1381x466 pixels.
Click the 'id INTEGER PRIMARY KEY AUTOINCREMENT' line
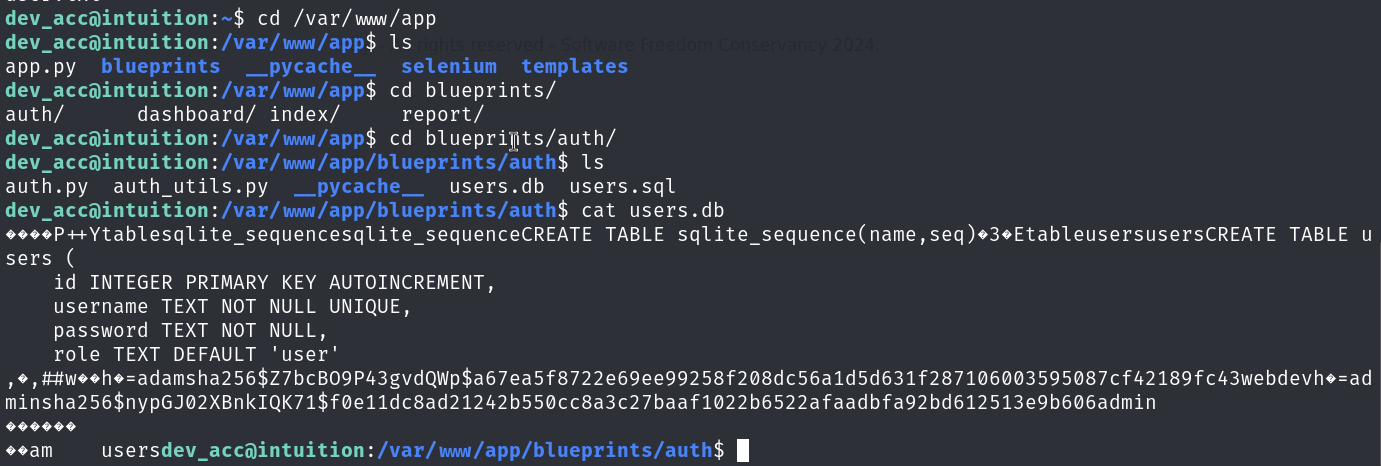pyautogui.click(x=275, y=283)
